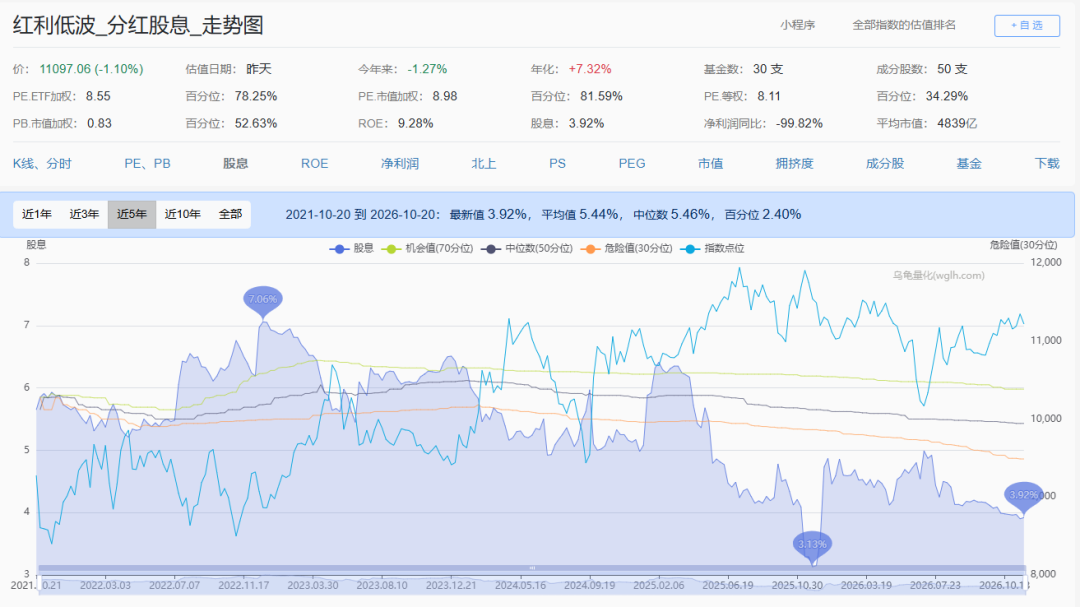Image resolution: width=1080 pixels, height=607 pixels.
Task: Open the PS tab
Action: [557, 164]
